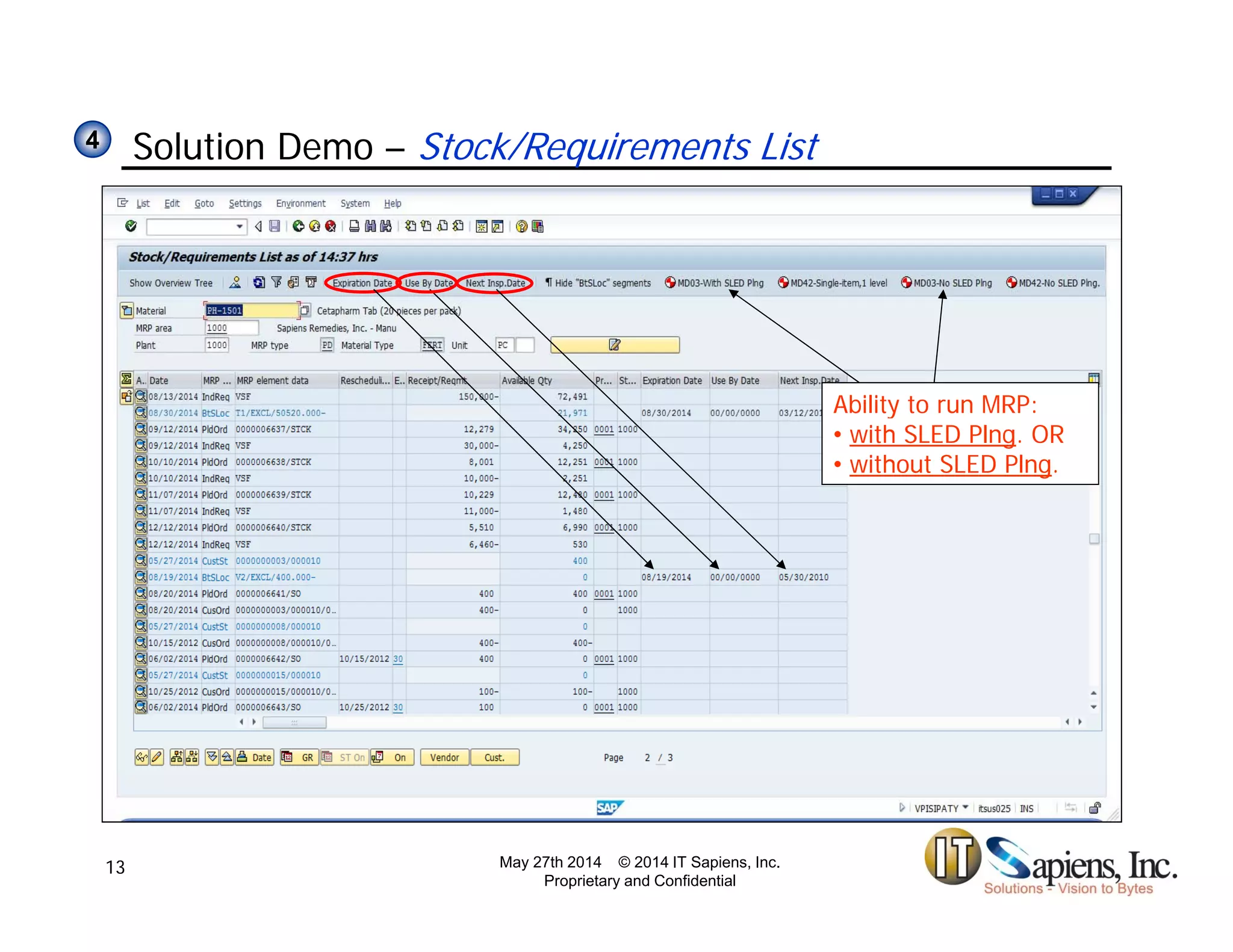Viewport: 1233px width, 952px height.
Task: Click the matchcode icon beside Material field
Action: pos(305,311)
